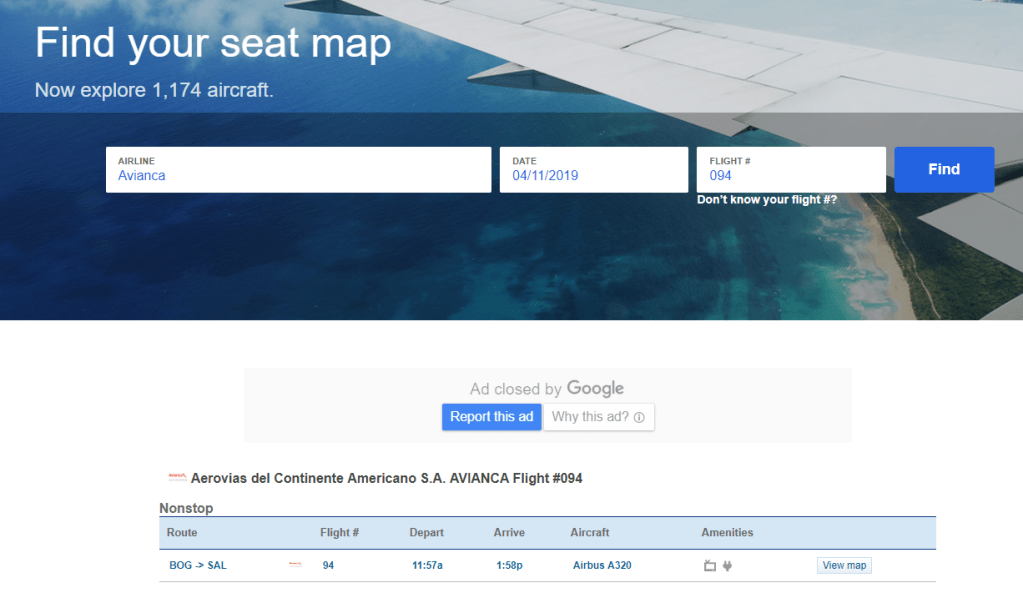Viewport: 1023px width, 593px height.
Task: Click the Flight # field containing 094
Action: [x=790, y=170]
